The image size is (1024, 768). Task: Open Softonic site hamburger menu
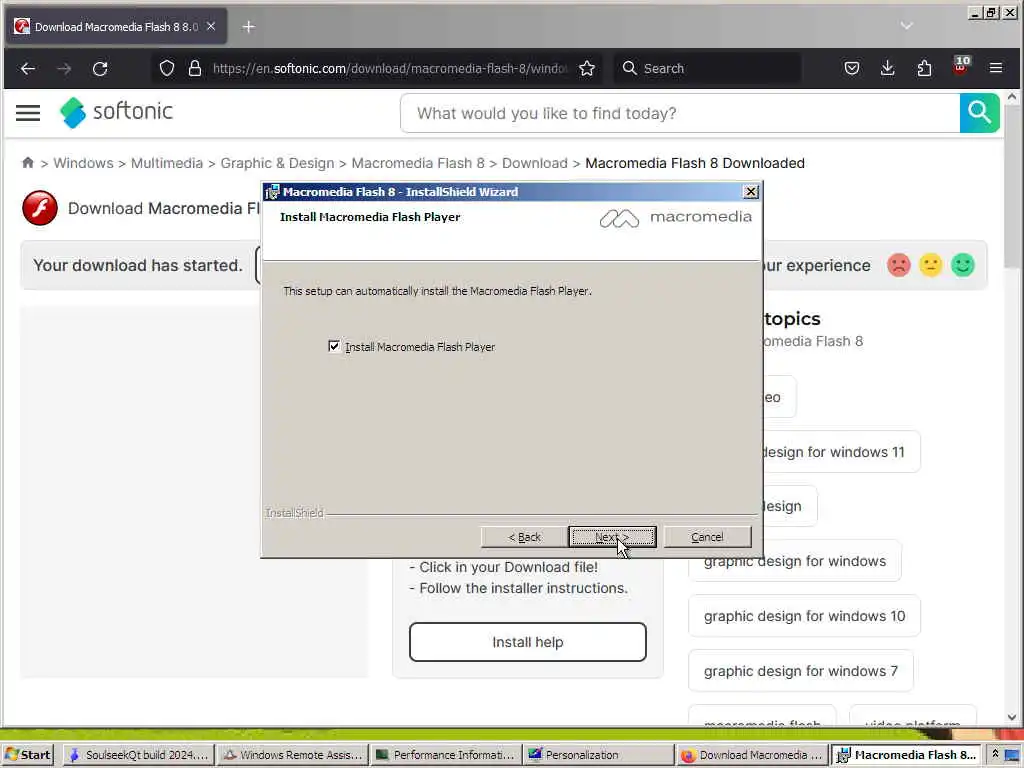tap(28, 113)
